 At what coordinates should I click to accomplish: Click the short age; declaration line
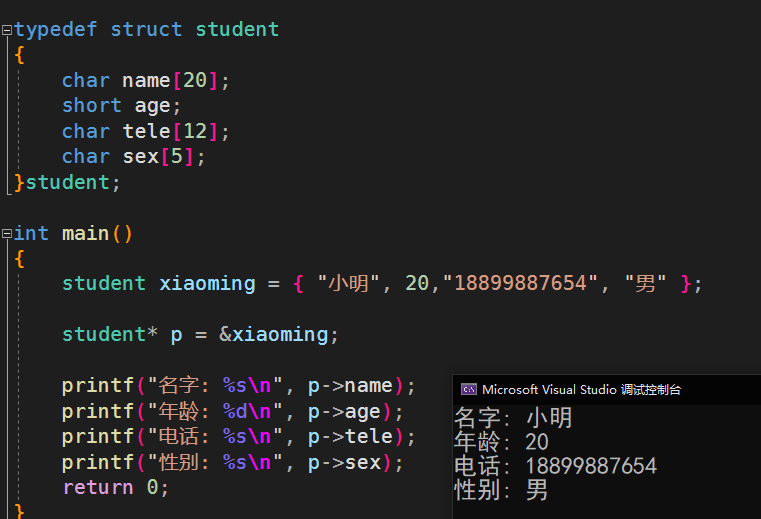(121, 106)
